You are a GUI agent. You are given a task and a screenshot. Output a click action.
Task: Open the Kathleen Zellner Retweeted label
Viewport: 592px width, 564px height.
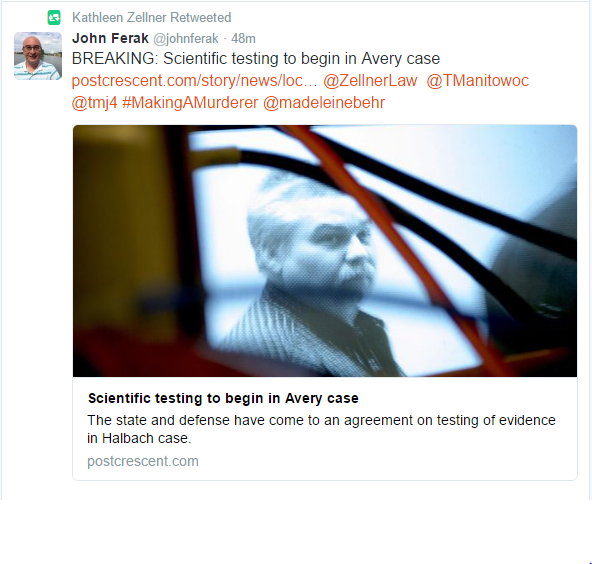click(x=151, y=17)
